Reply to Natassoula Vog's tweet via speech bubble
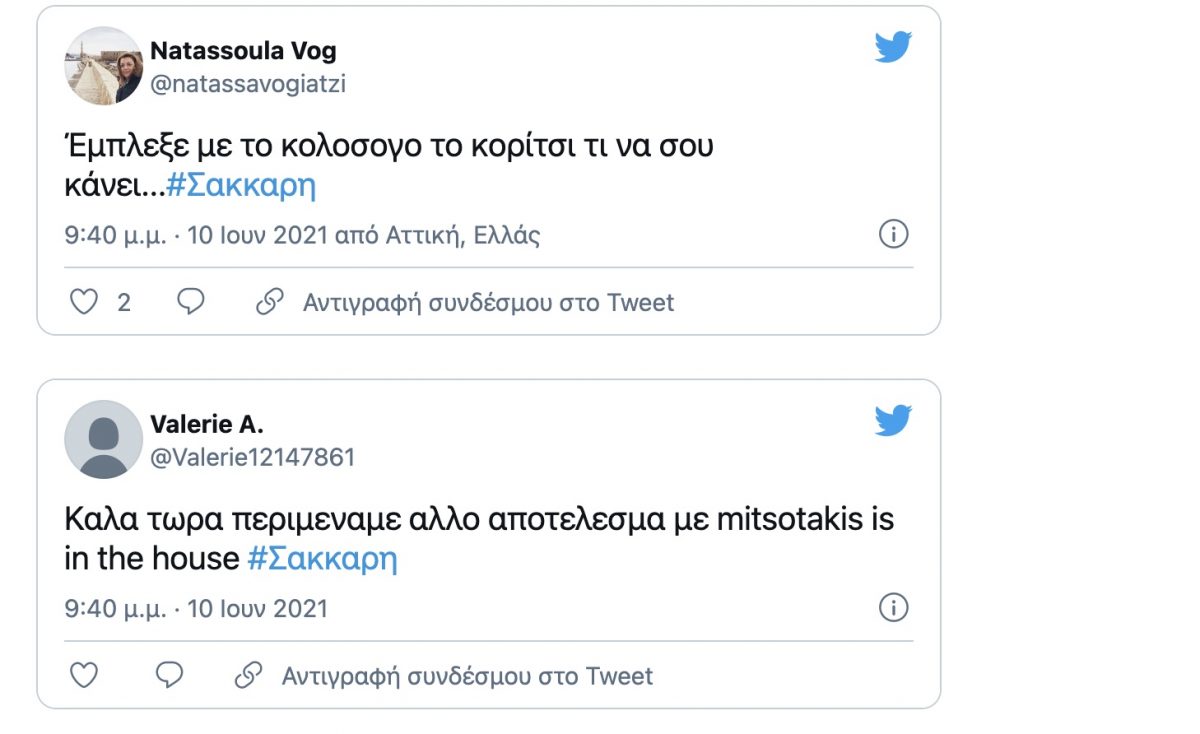The height and width of the screenshot is (734, 1200). point(190,302)
